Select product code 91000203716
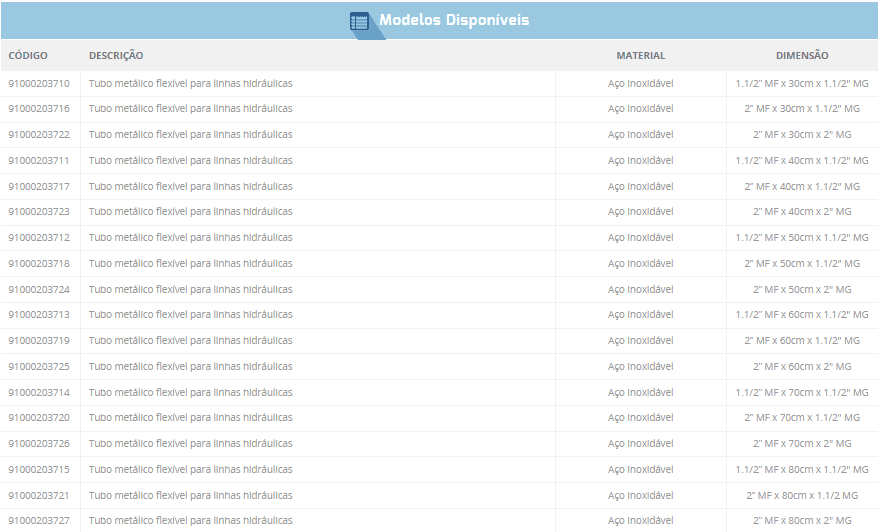879x532 pixels. 39,109
